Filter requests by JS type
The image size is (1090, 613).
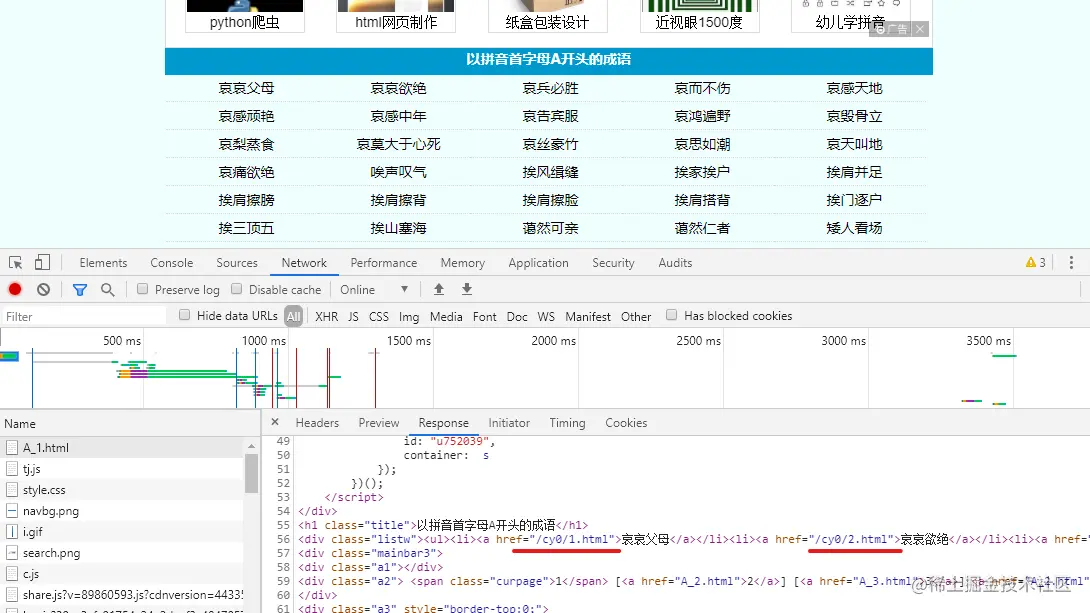coord(353,316)
